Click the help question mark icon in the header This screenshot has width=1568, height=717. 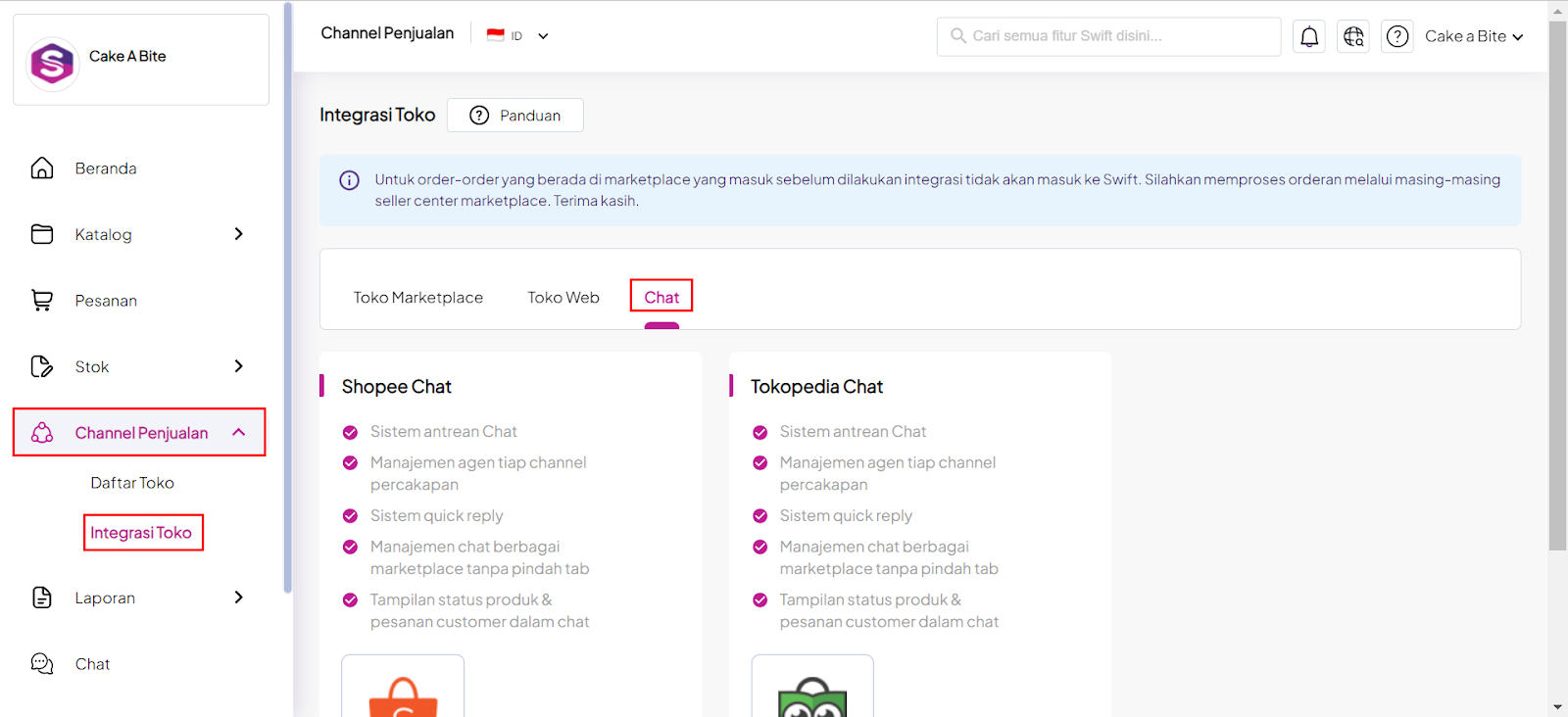click(1397, 36)
